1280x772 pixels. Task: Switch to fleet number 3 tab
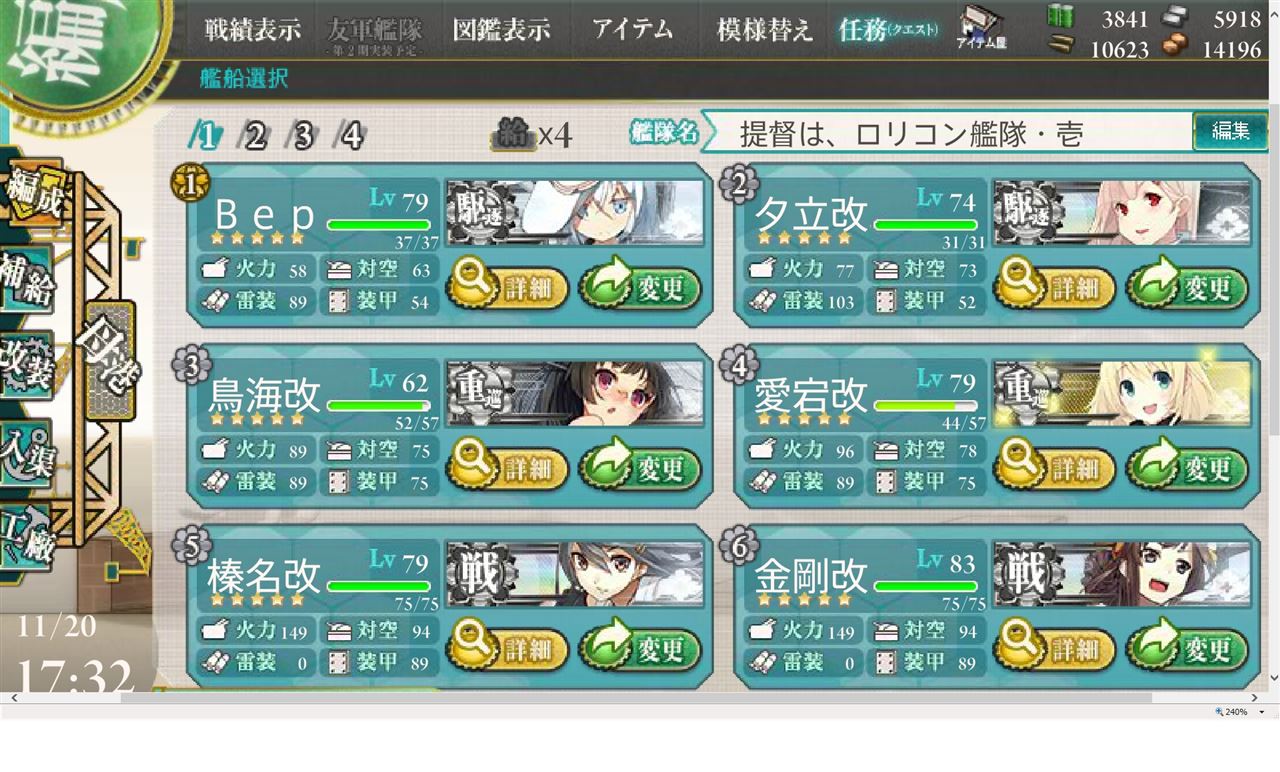[303, 135]
